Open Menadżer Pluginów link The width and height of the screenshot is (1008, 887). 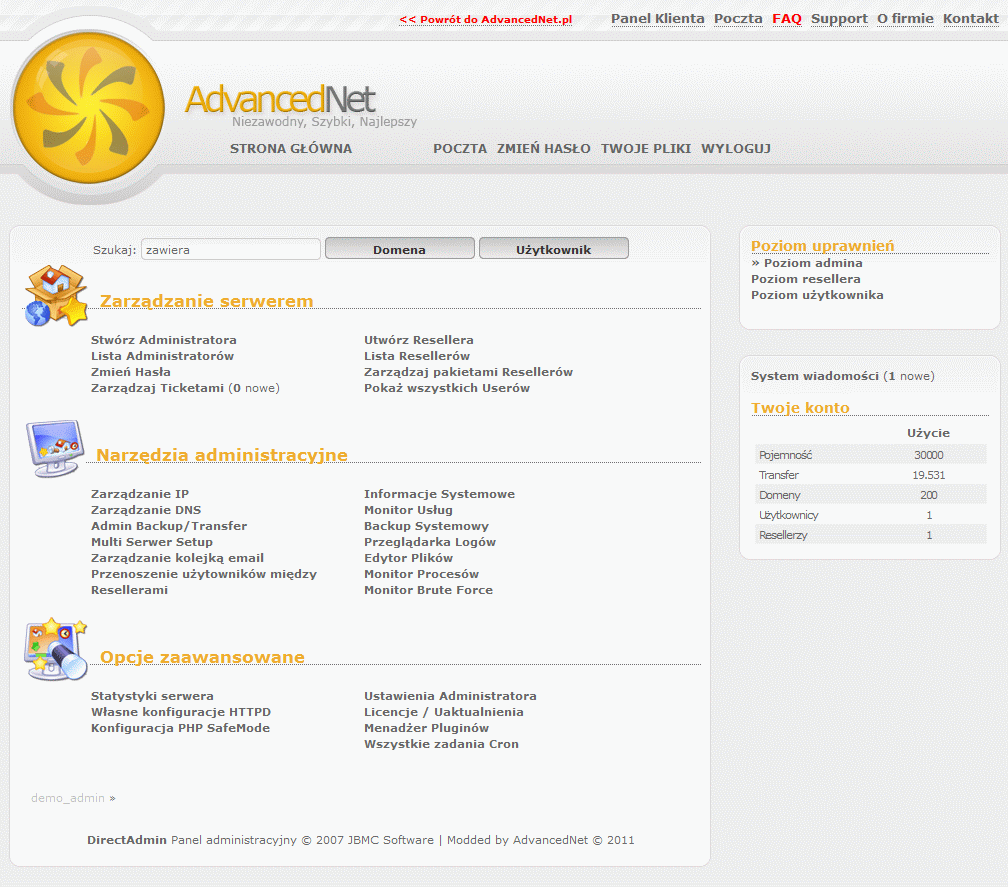426,728
